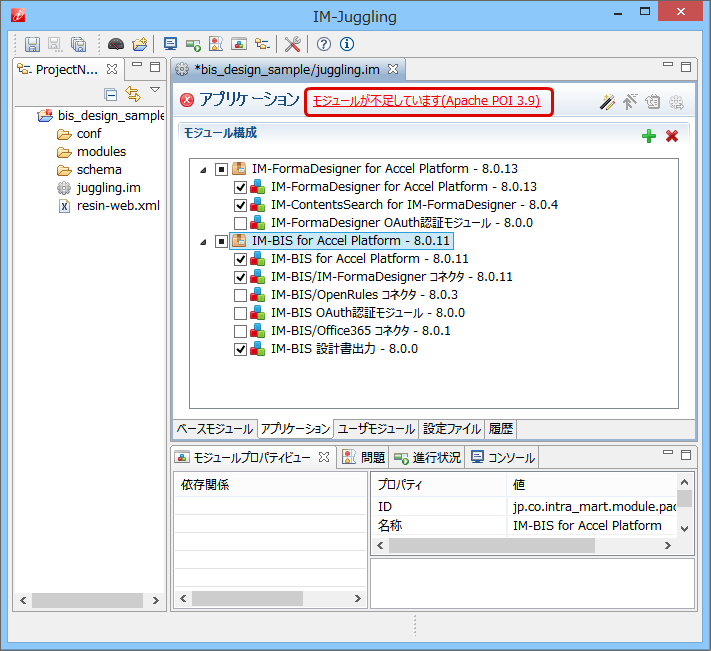Image resolution: width=711 pixels, height=651 pixels.
Task: Uncheck IM-FormaDesigner for Accel Platform child module
Action: (x=240, y=187)
